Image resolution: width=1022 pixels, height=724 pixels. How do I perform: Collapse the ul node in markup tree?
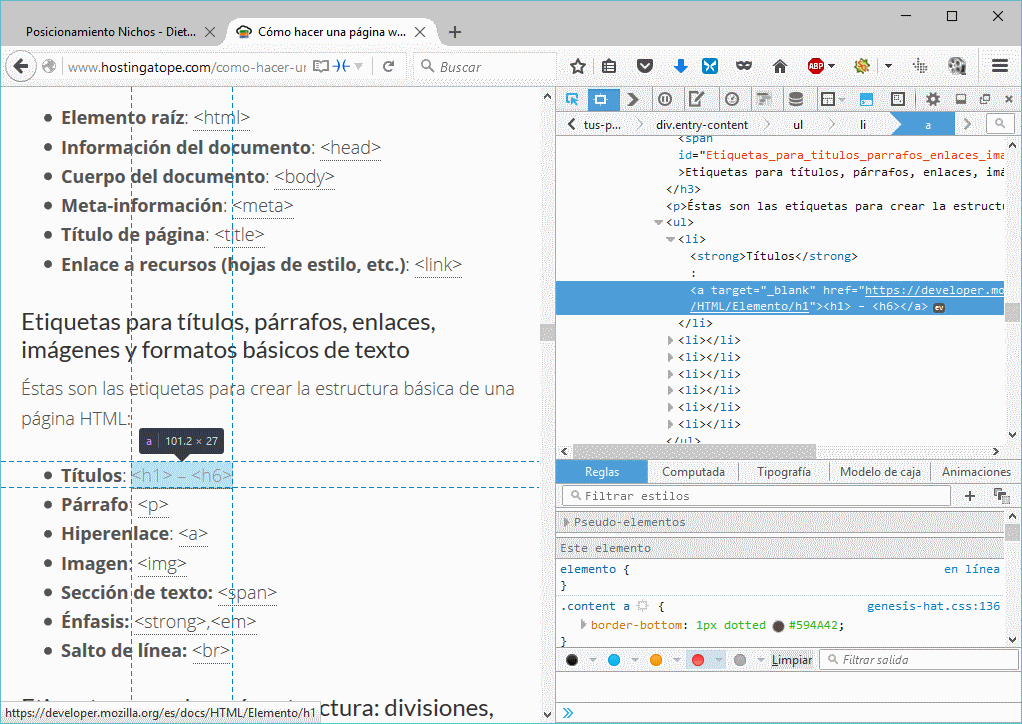[x=659, y=222]
